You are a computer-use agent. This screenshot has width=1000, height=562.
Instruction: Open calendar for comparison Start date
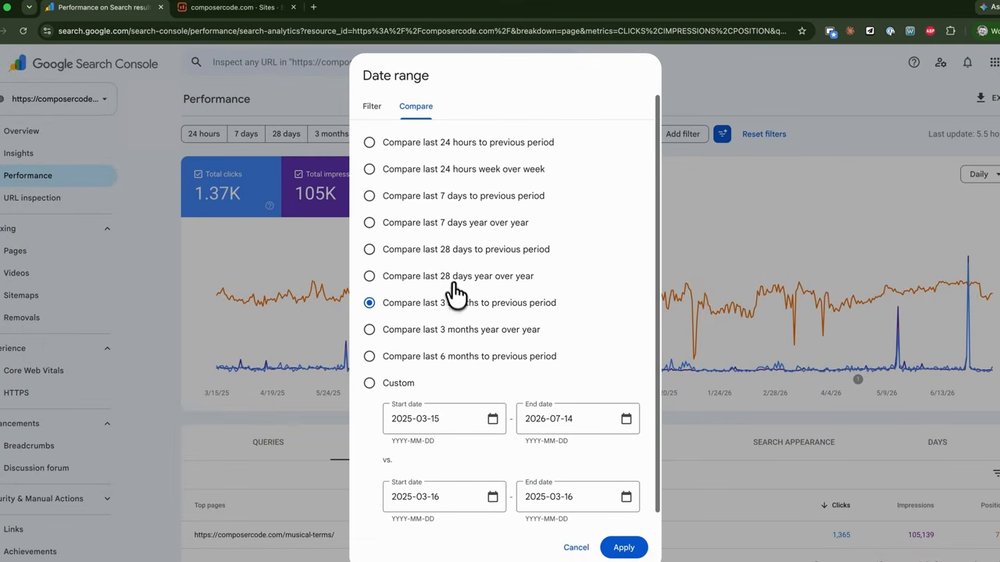pos(492,496)
